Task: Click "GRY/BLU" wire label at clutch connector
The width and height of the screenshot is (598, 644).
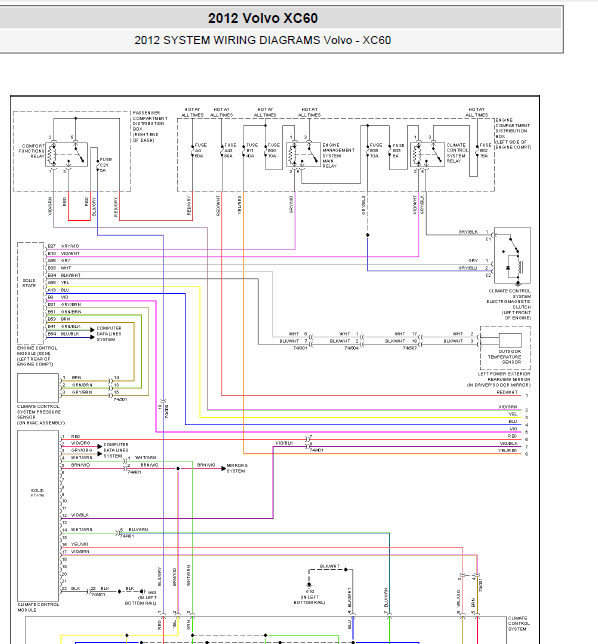Action: [x=468, y=268]
